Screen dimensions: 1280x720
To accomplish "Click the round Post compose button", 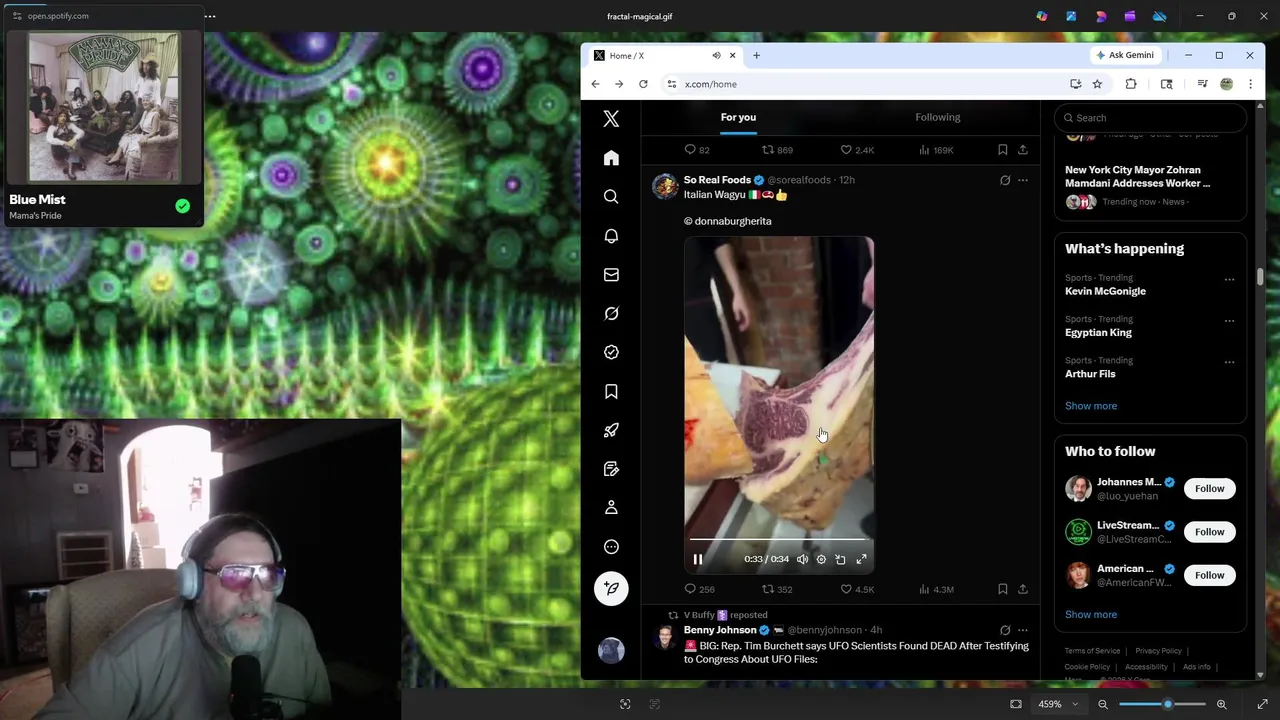I will pyautogui.click(x=611, y=588).
